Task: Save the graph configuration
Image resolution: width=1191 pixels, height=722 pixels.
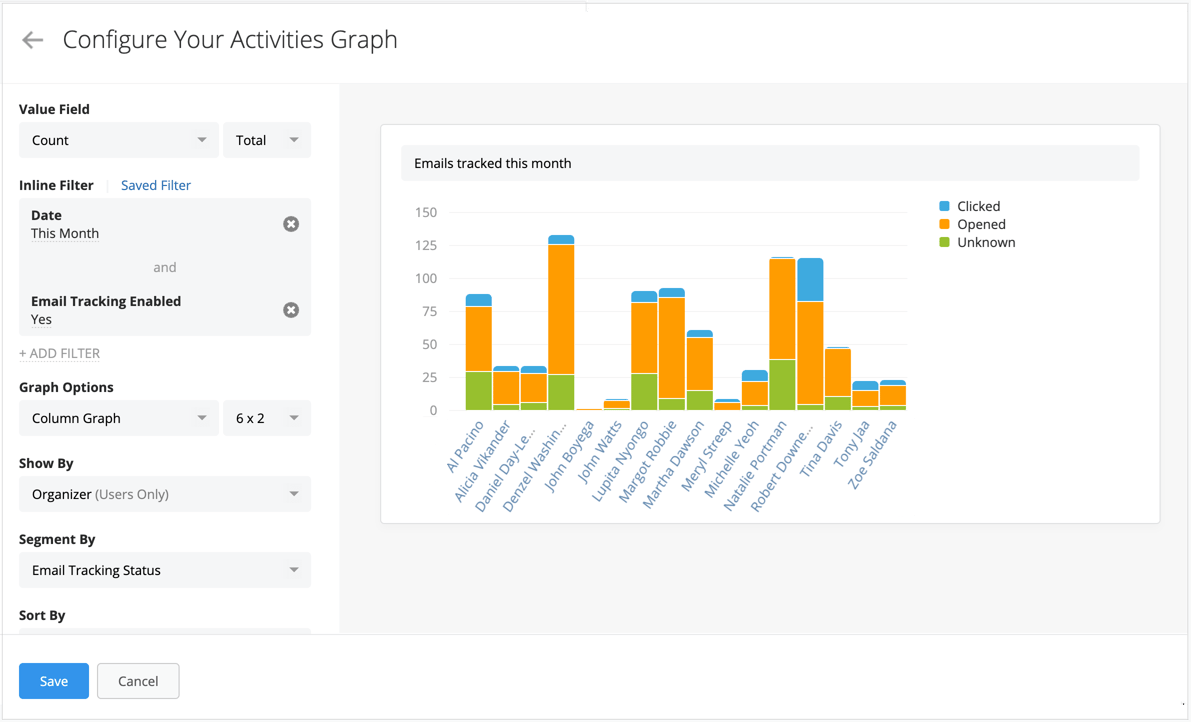Action: click(x=53, y=681)
